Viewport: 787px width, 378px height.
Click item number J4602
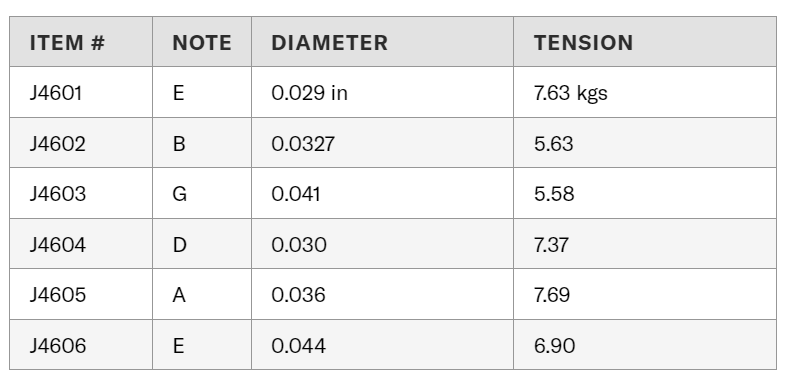pos(58,144)
